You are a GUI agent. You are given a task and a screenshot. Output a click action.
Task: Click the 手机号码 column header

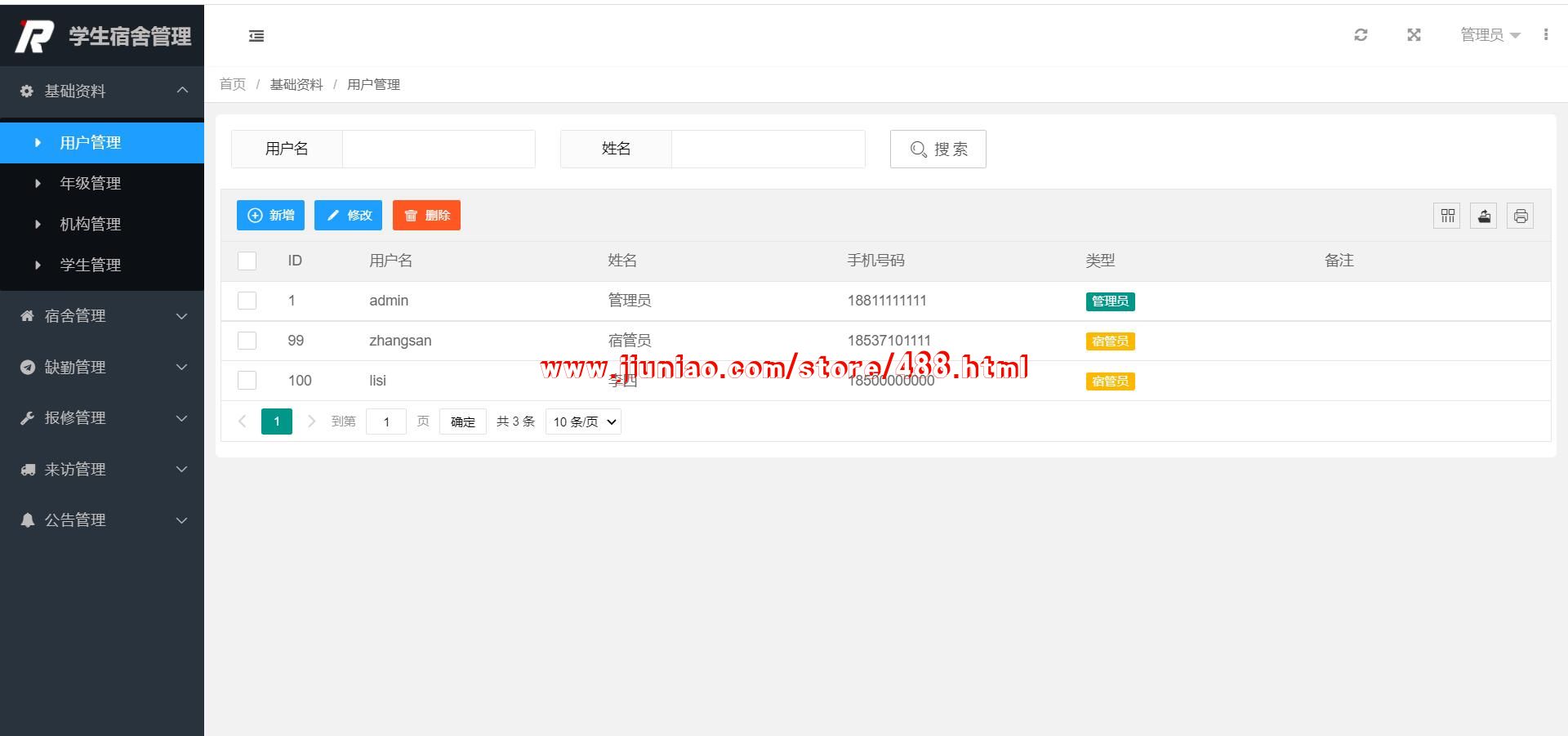875,261
